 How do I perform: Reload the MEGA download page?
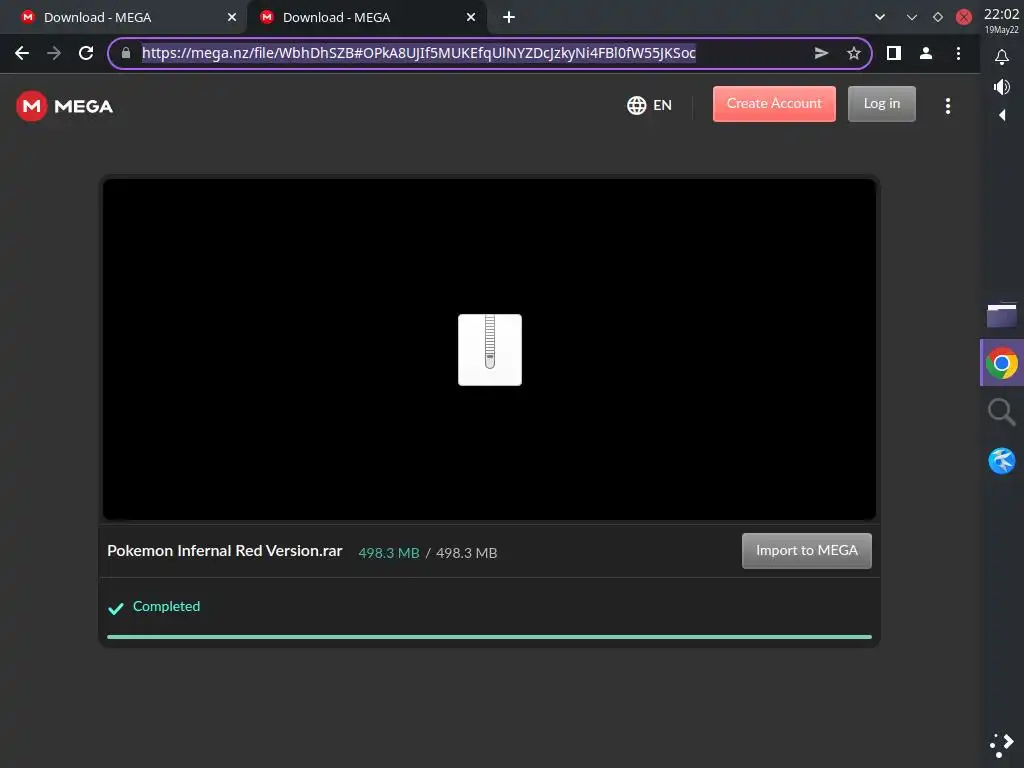86,53
